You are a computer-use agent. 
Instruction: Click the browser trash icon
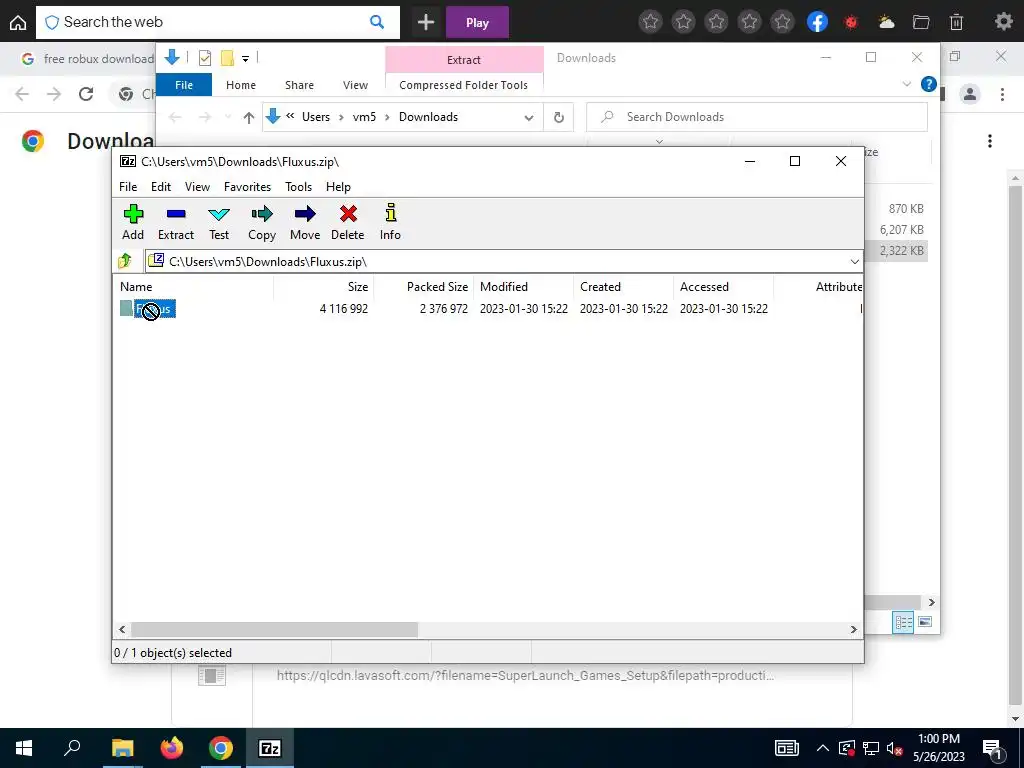(x=956, y=22)
